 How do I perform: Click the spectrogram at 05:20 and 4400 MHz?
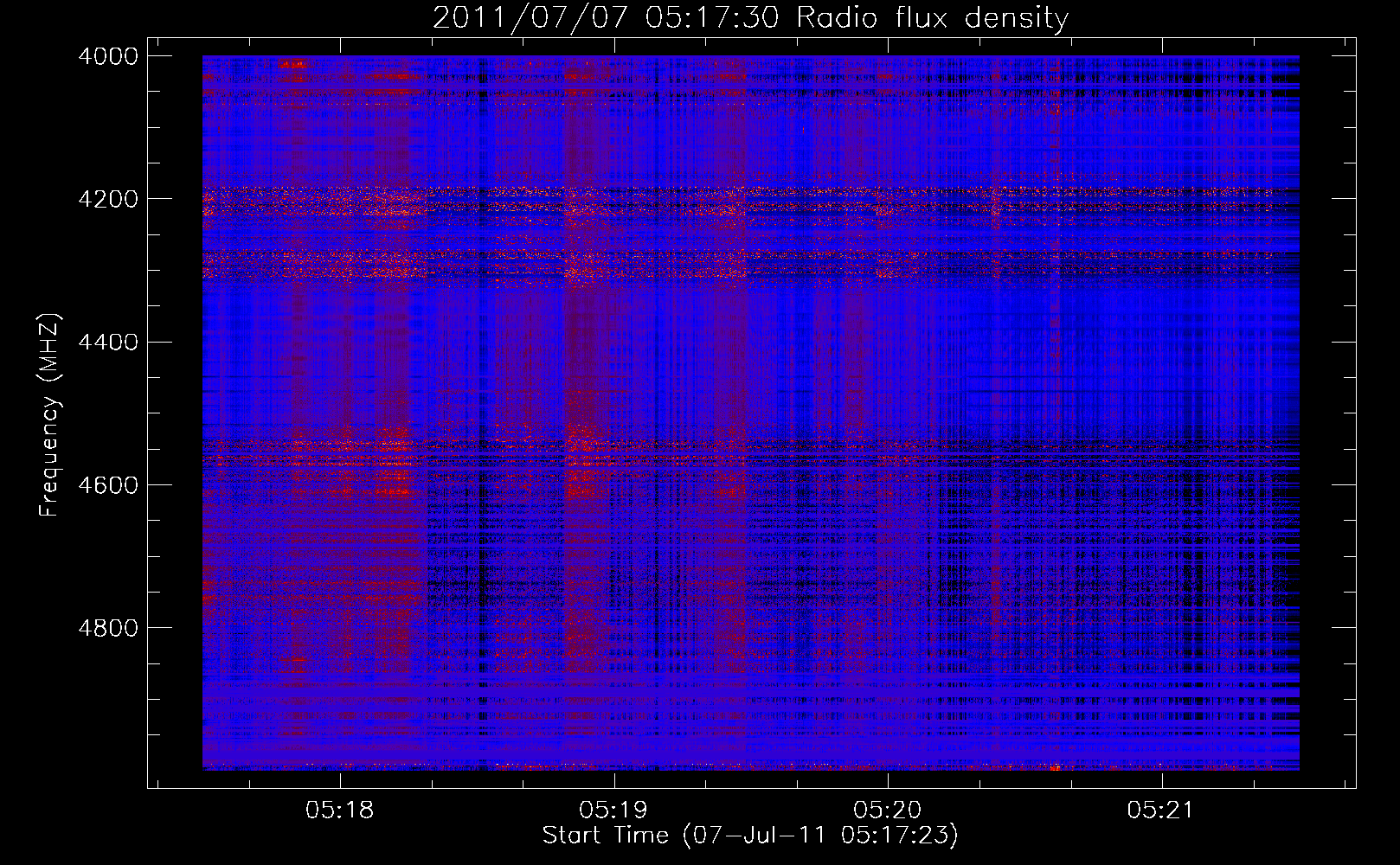tap(888, 342)
